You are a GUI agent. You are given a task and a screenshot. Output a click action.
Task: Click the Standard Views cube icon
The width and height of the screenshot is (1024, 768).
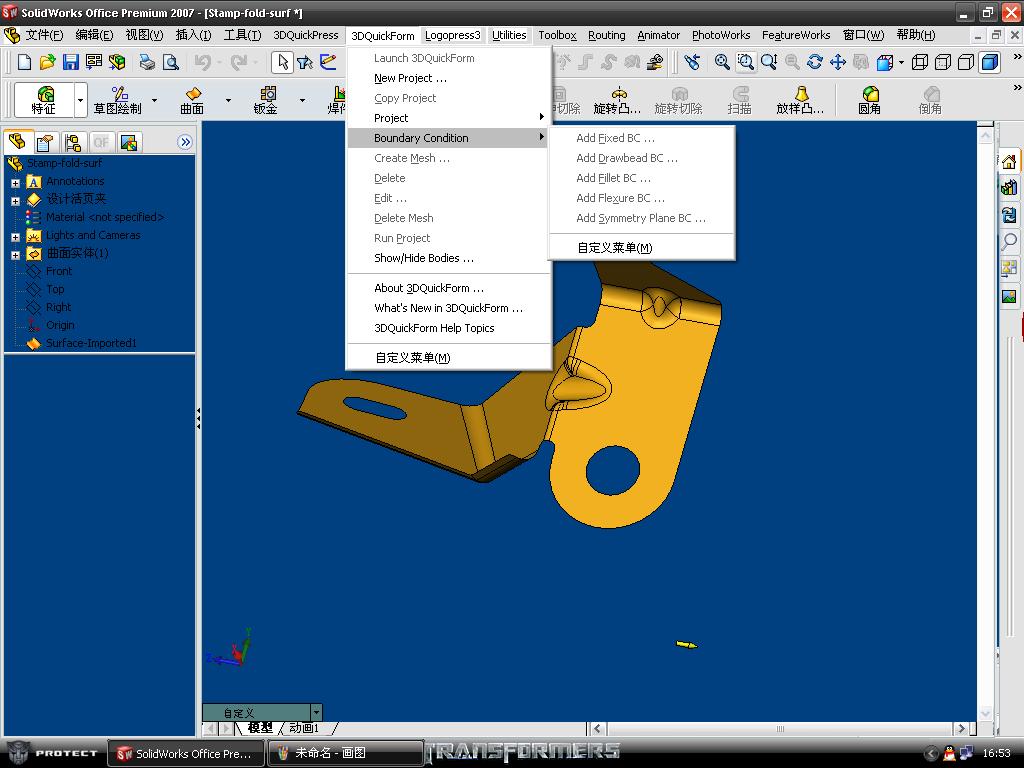pos(885,62)
